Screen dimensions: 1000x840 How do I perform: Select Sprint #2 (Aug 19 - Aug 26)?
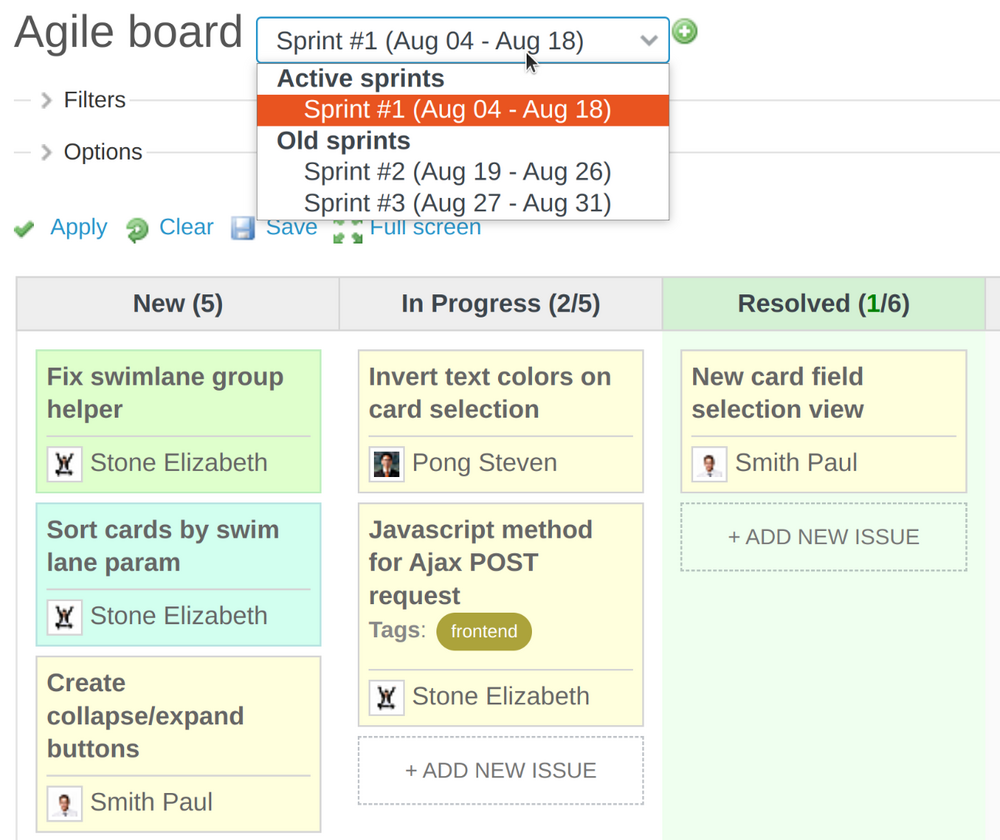tap(458, 171)
